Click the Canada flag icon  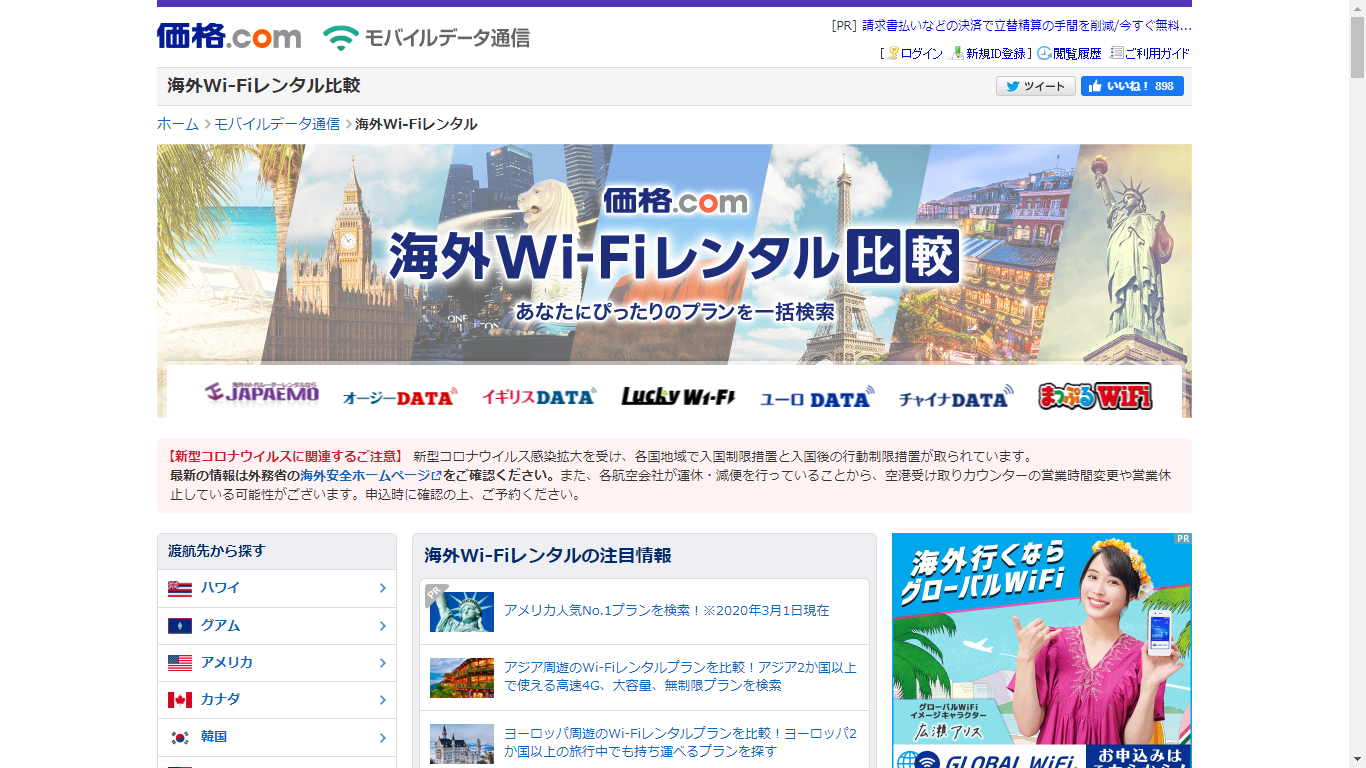point(180,700)
